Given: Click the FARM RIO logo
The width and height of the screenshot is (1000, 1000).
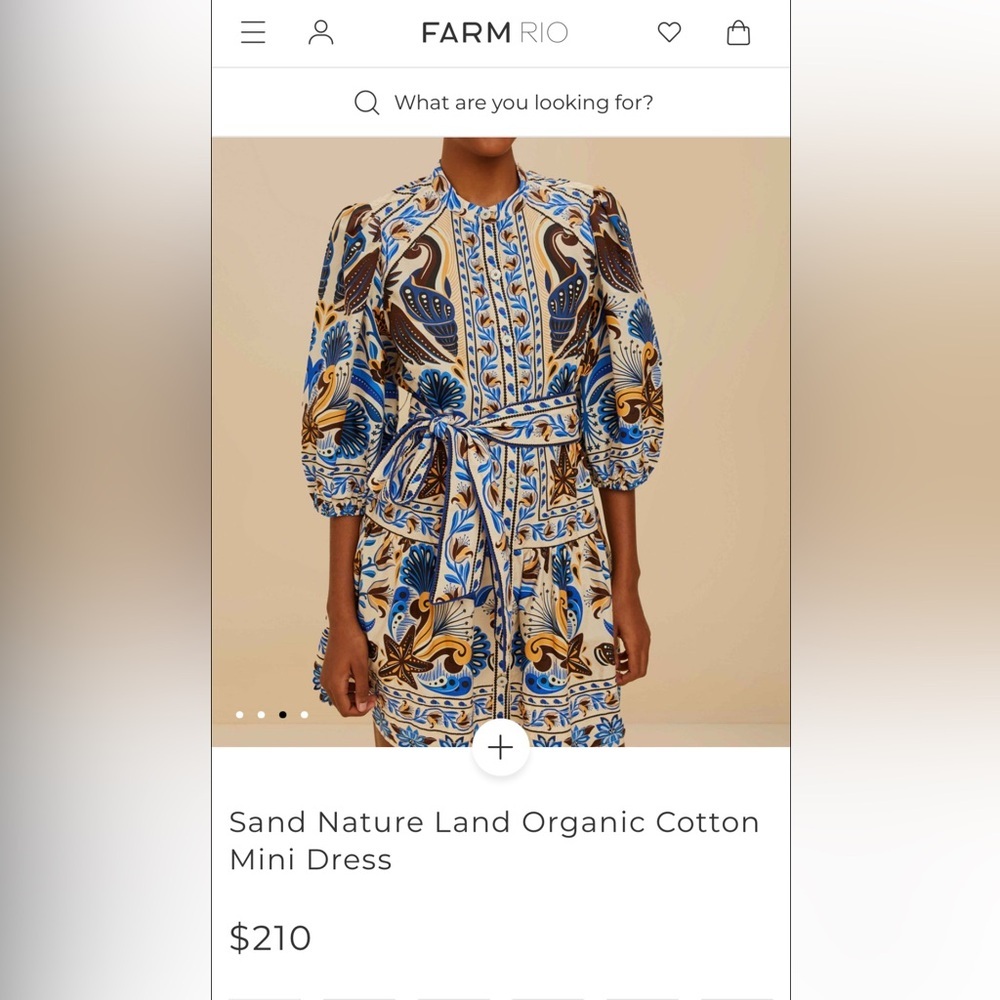Looking at the screenshot, I should point(494,32).
